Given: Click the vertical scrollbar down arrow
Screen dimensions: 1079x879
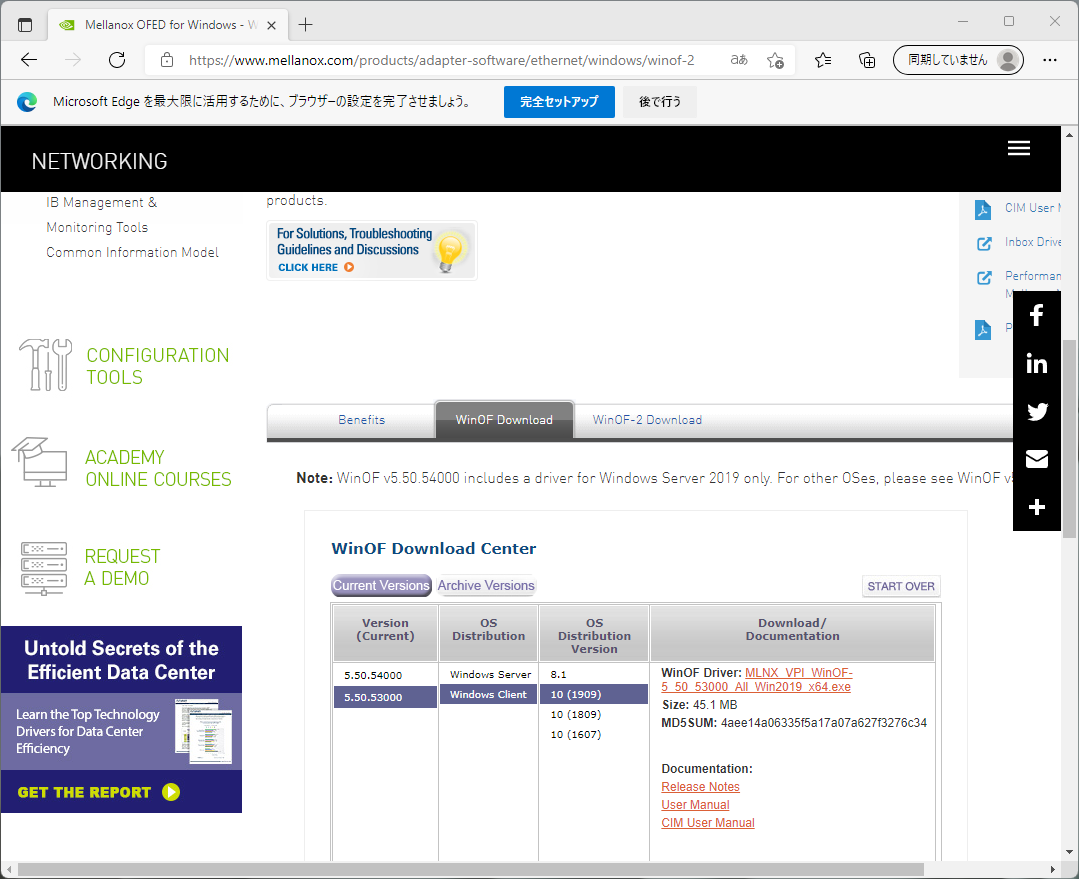Looking at the screenshot, I should pos(1069,851).
